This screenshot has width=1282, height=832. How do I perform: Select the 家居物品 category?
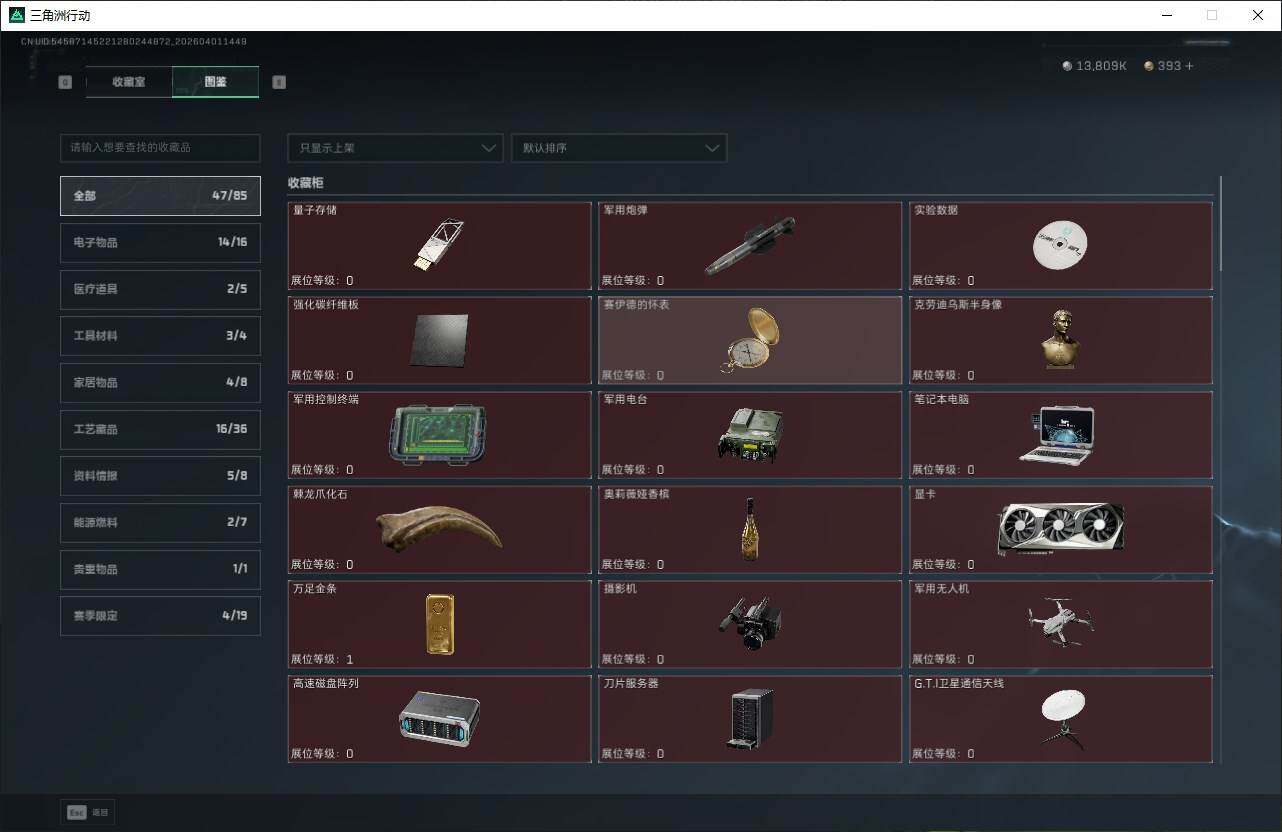pos(160,382)
